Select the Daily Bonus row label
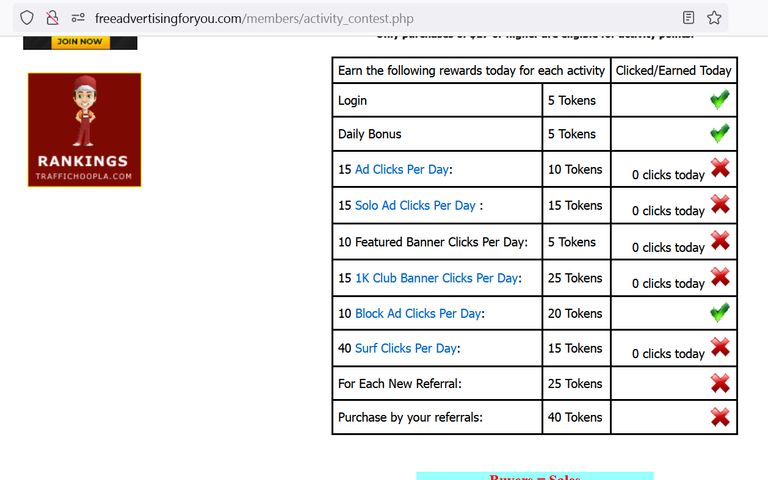768x480 pixels. 369,134
